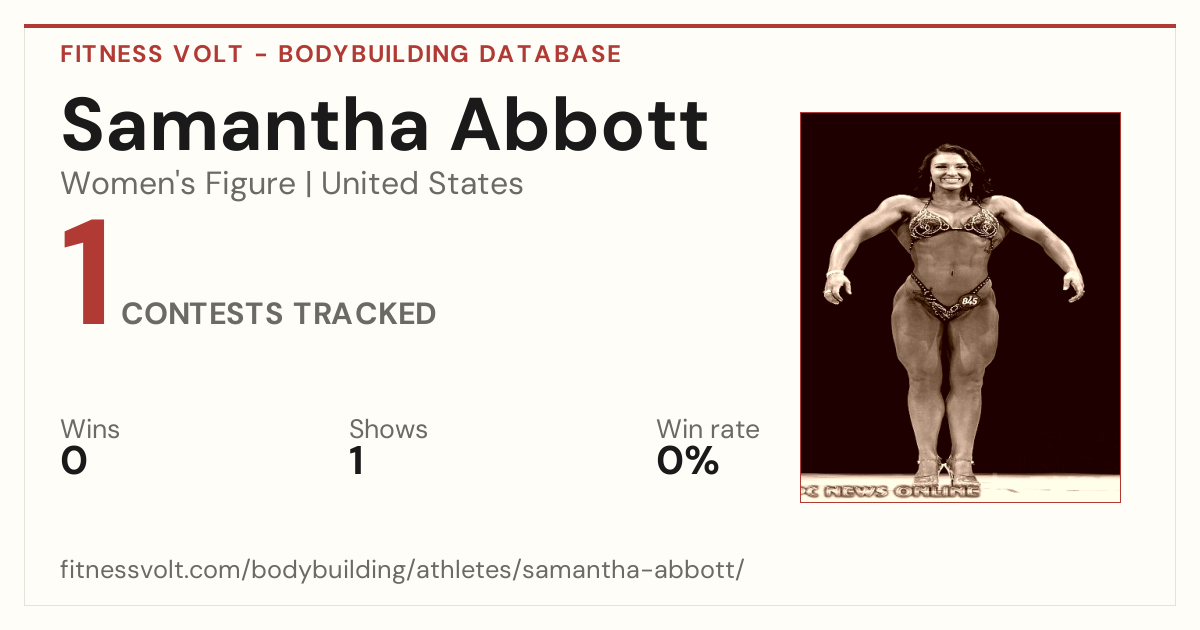
Task: Click the Contests Tracked label
Action: [279, 314]
